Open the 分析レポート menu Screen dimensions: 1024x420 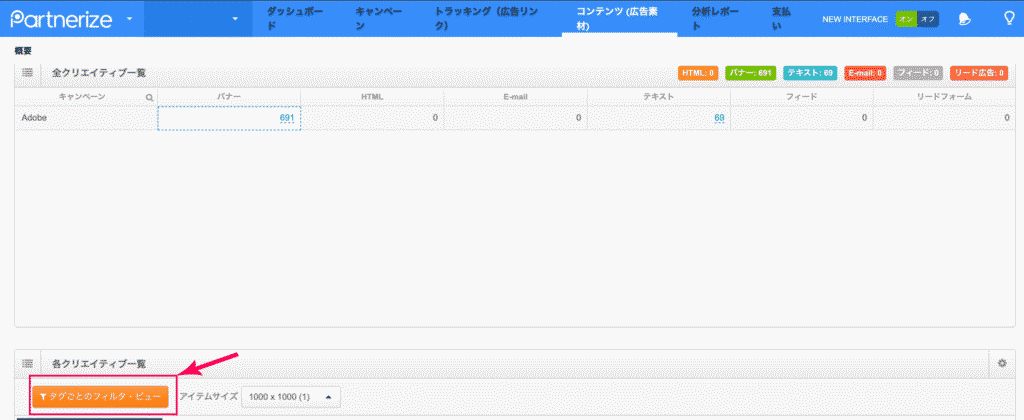click(717, 19)
